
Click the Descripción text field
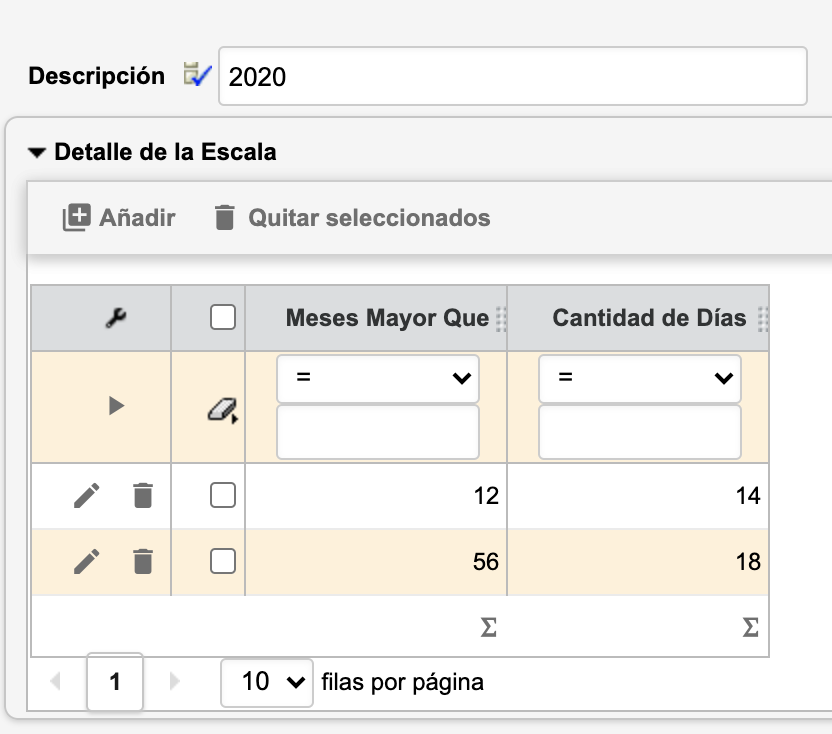(512, 76)
